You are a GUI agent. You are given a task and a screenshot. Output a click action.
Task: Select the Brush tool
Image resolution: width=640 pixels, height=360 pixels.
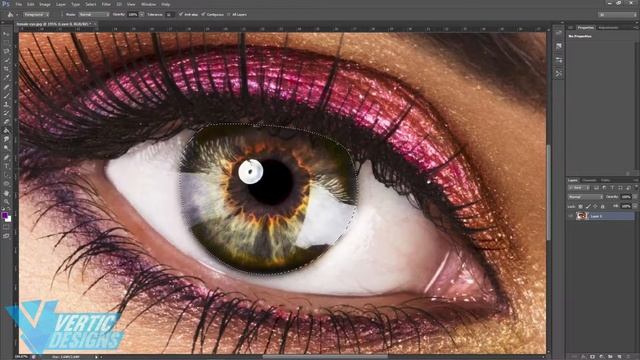tap(6, 96)
